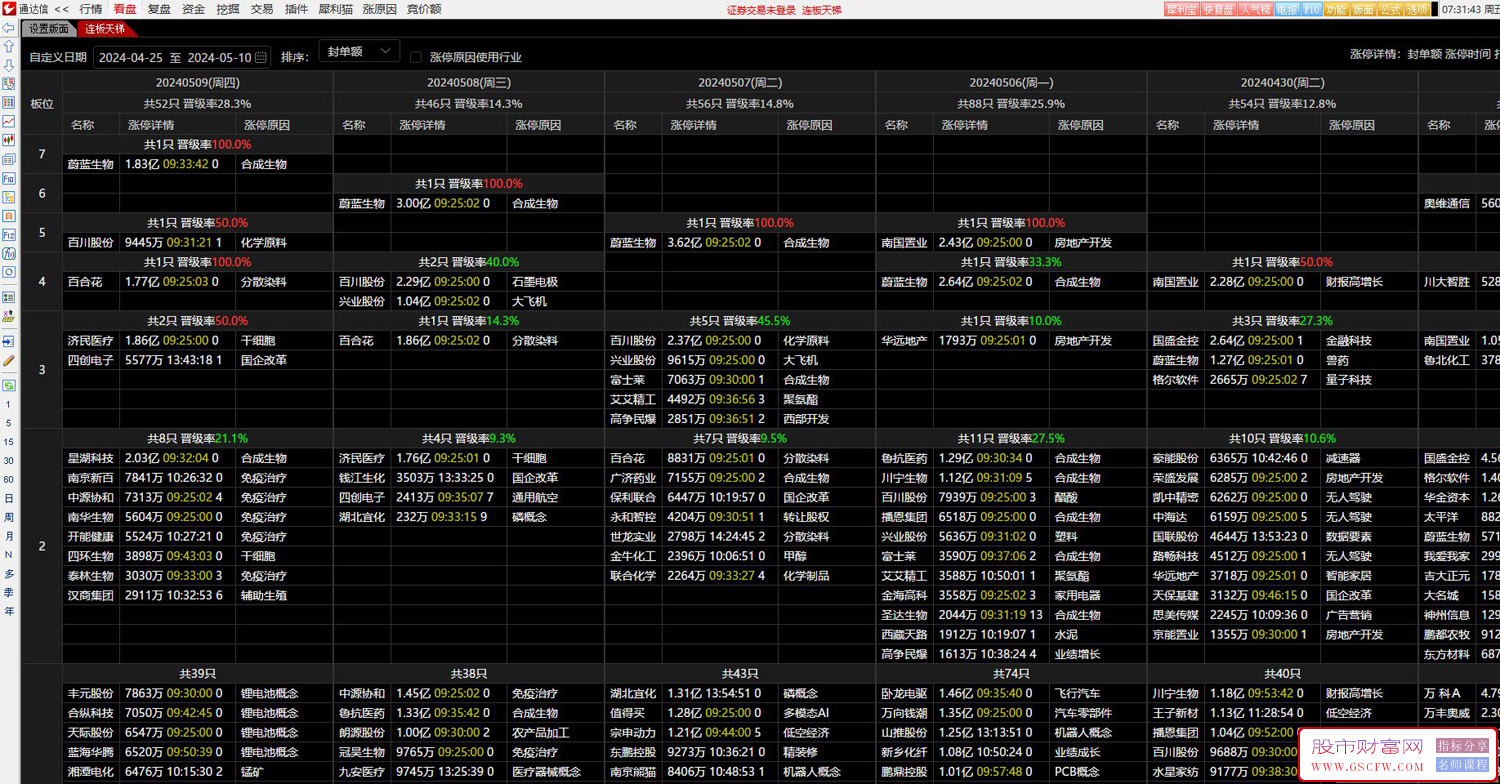Click the pencil drawing tool icon
The image size is (1500, 784).
[x=9, y=360]
